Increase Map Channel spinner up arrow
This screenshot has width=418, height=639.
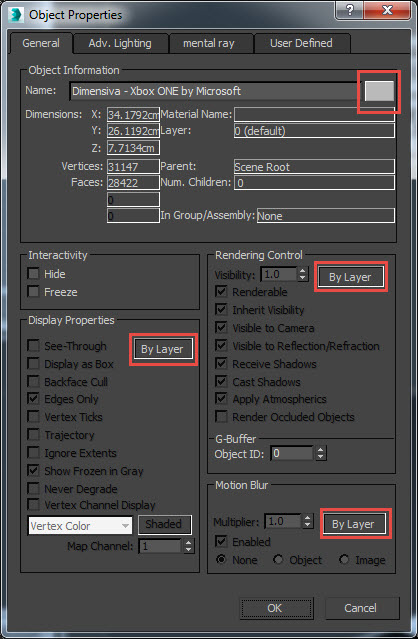point(188,542)
